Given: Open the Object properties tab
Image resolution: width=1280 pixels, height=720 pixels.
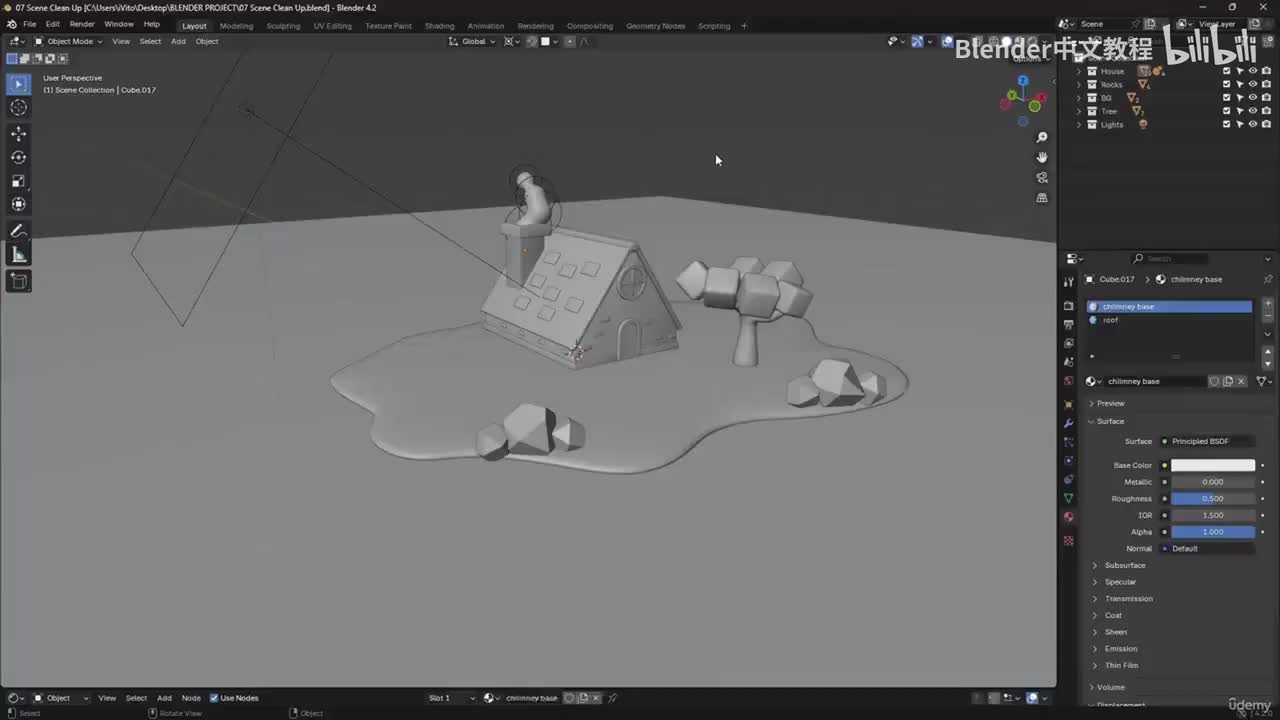Looking at the screenshot, I should click(x=1069, y=405).
